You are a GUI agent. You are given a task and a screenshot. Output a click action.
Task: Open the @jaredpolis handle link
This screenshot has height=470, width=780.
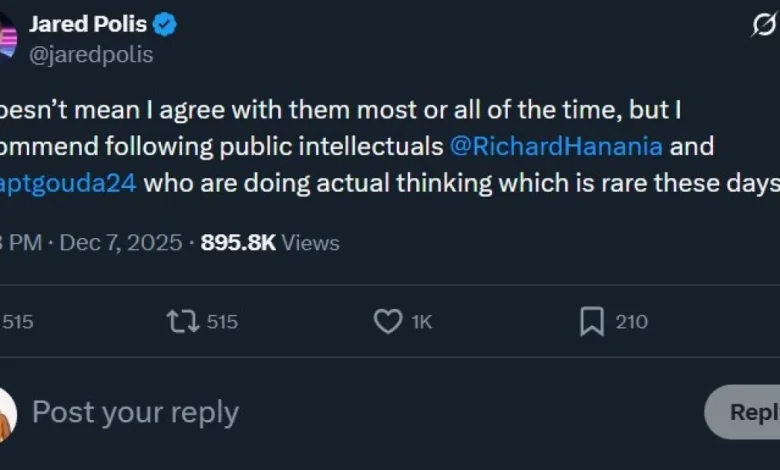91,54
